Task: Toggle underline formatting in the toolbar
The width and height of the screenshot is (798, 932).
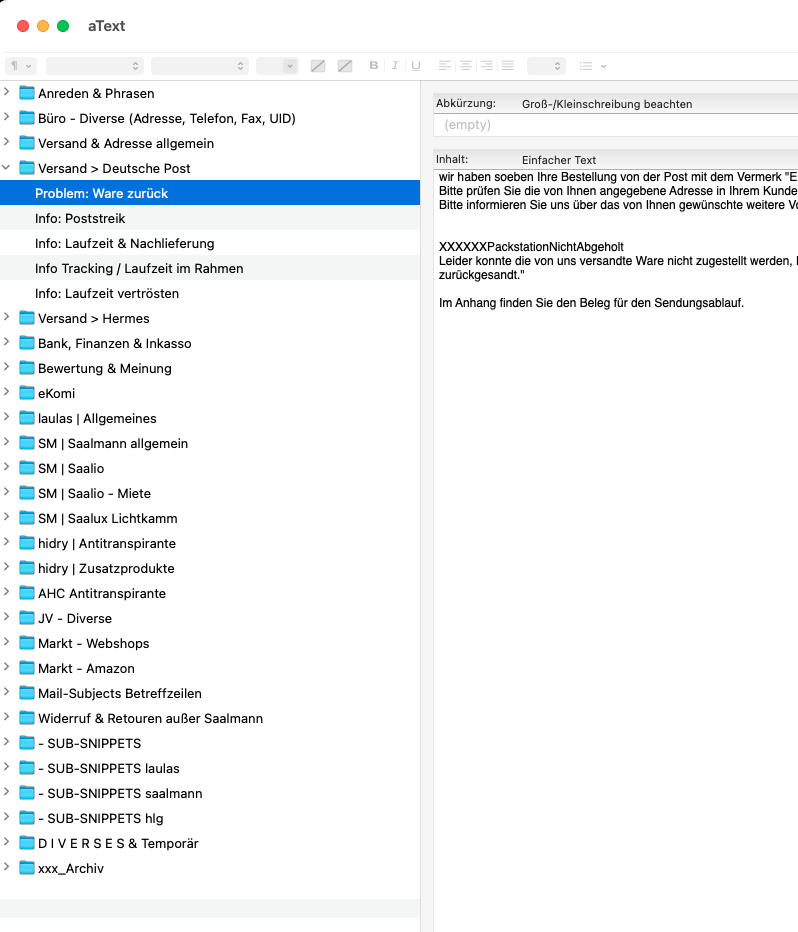Action: (416, 66)
